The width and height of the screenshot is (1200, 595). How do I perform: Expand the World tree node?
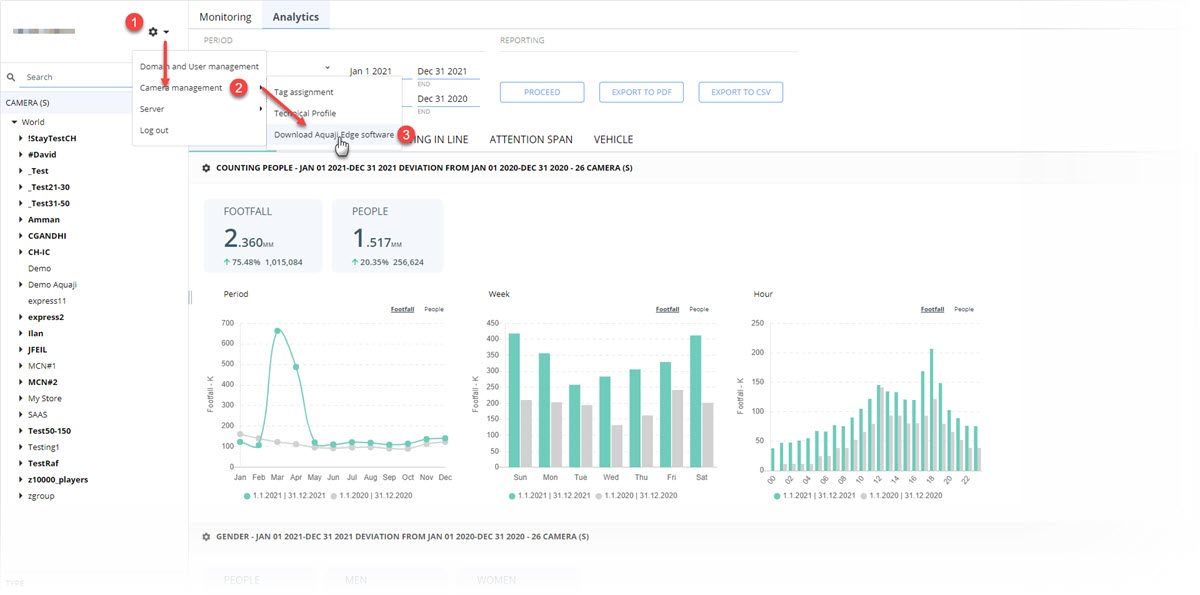(x=14, y=122)
